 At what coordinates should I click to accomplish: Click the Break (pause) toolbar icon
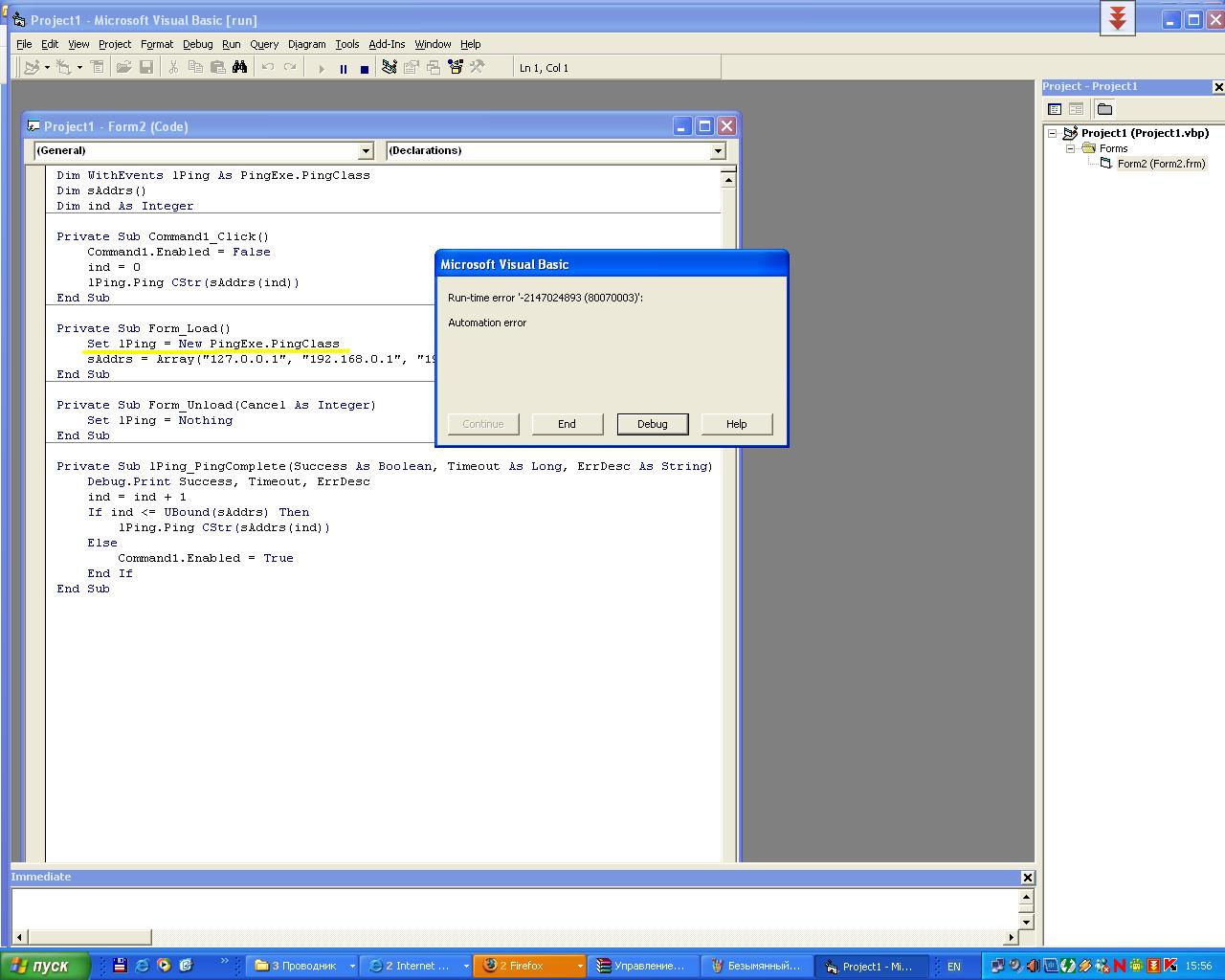click(x=343, y=68)
